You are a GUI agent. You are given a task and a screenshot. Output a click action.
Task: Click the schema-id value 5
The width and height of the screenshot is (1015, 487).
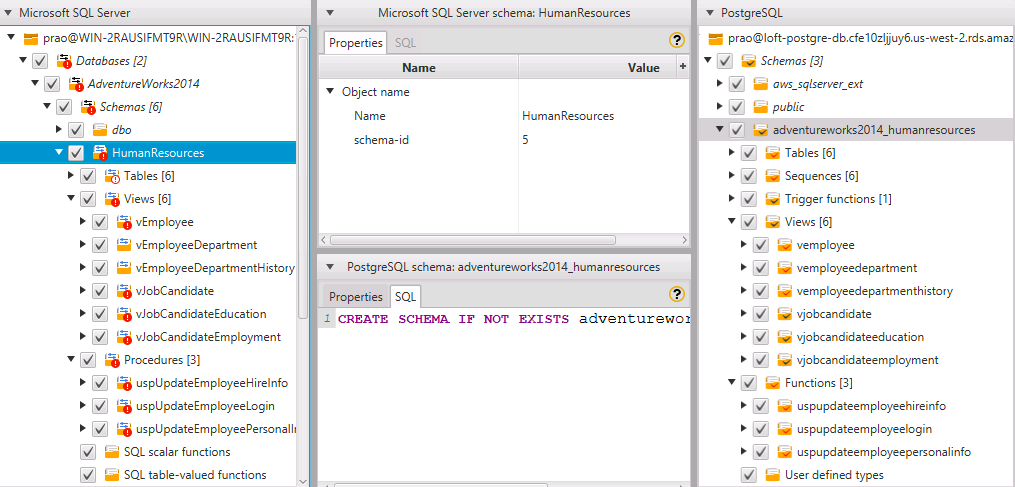[525, 139]
